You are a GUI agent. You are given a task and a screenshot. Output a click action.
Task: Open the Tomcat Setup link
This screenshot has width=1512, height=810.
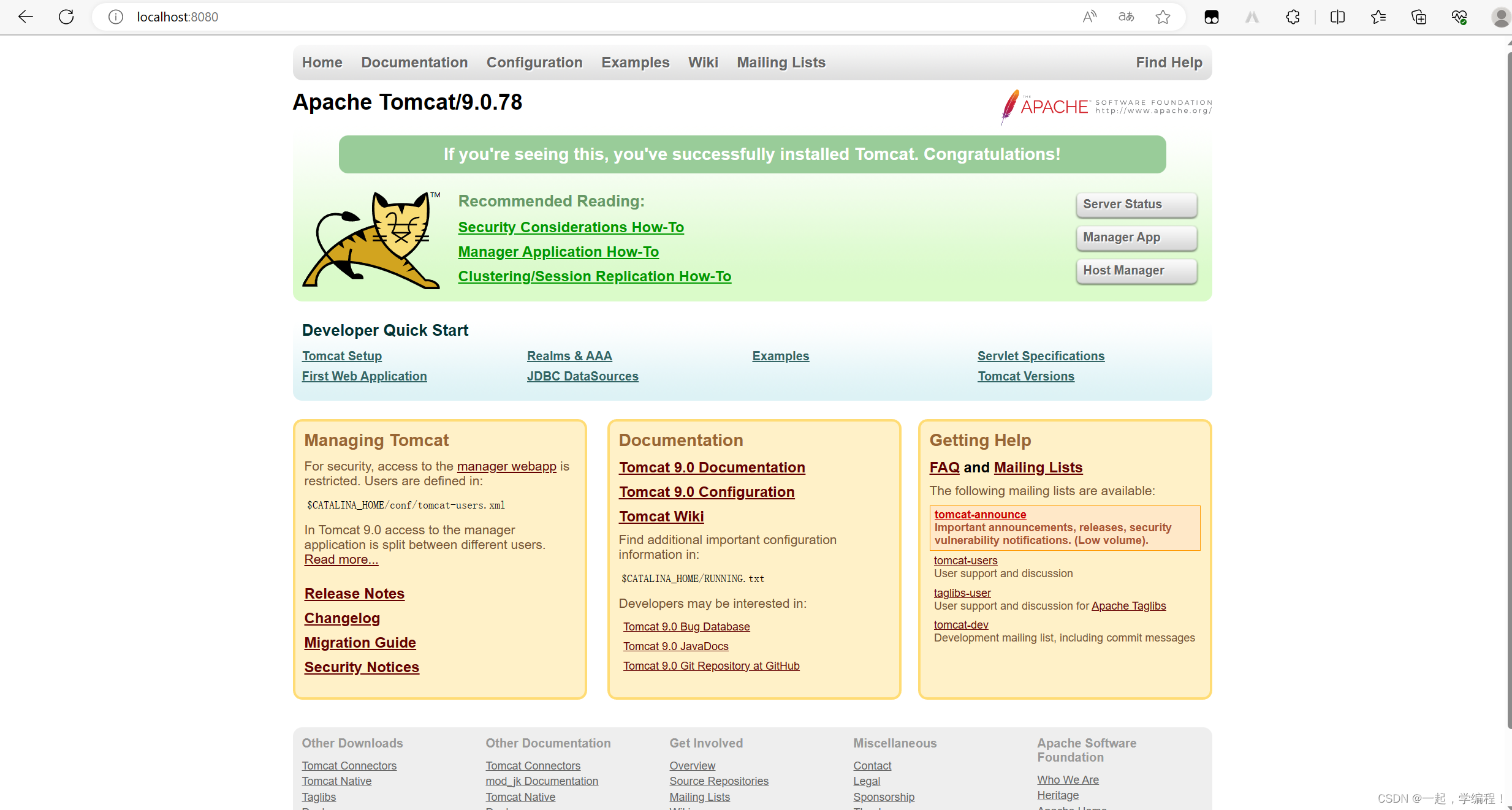point(341,356)
